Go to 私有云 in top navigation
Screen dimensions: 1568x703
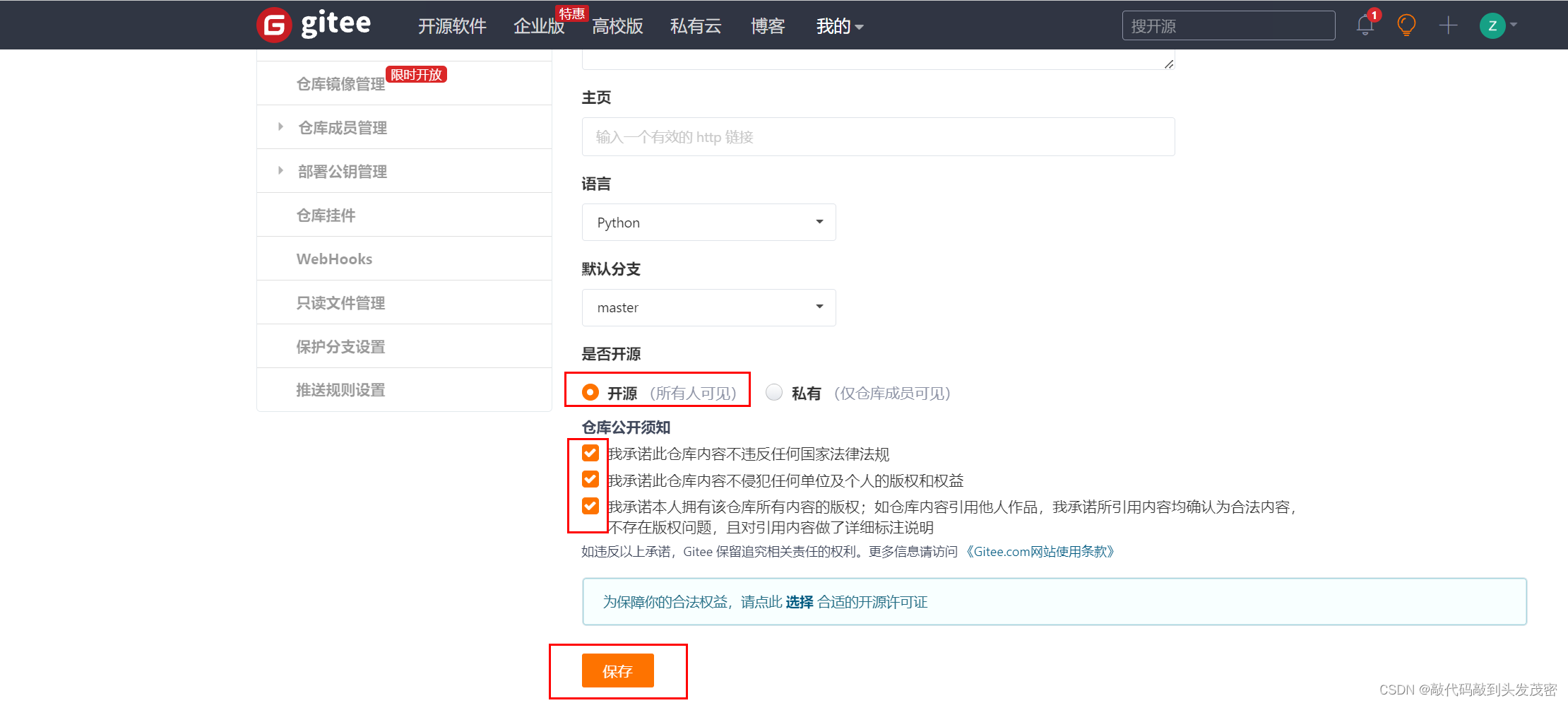point(696,26)
